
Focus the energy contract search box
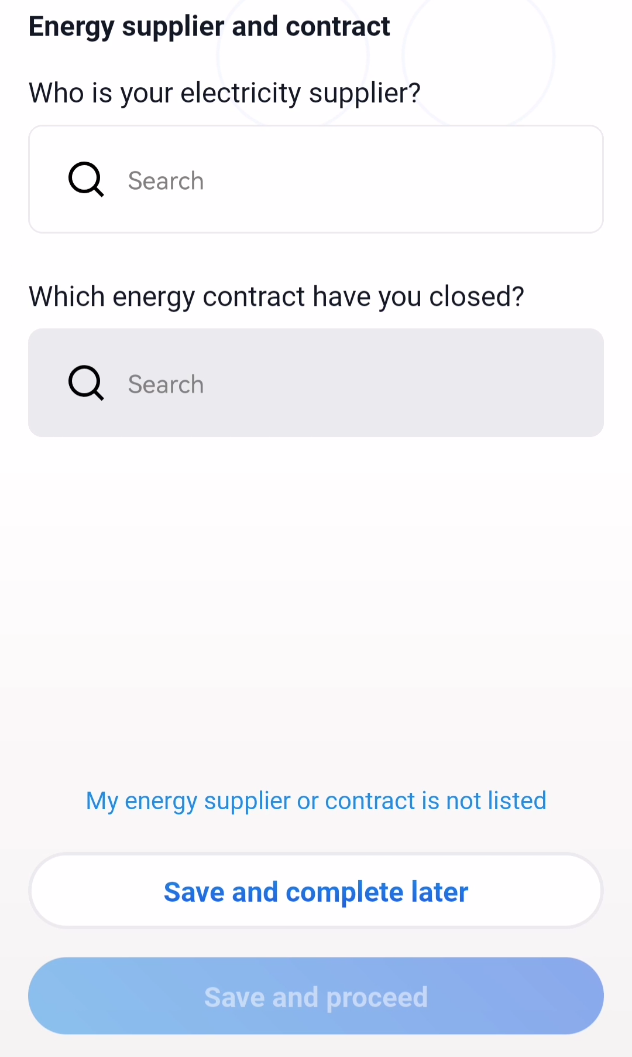pos(315,383)
